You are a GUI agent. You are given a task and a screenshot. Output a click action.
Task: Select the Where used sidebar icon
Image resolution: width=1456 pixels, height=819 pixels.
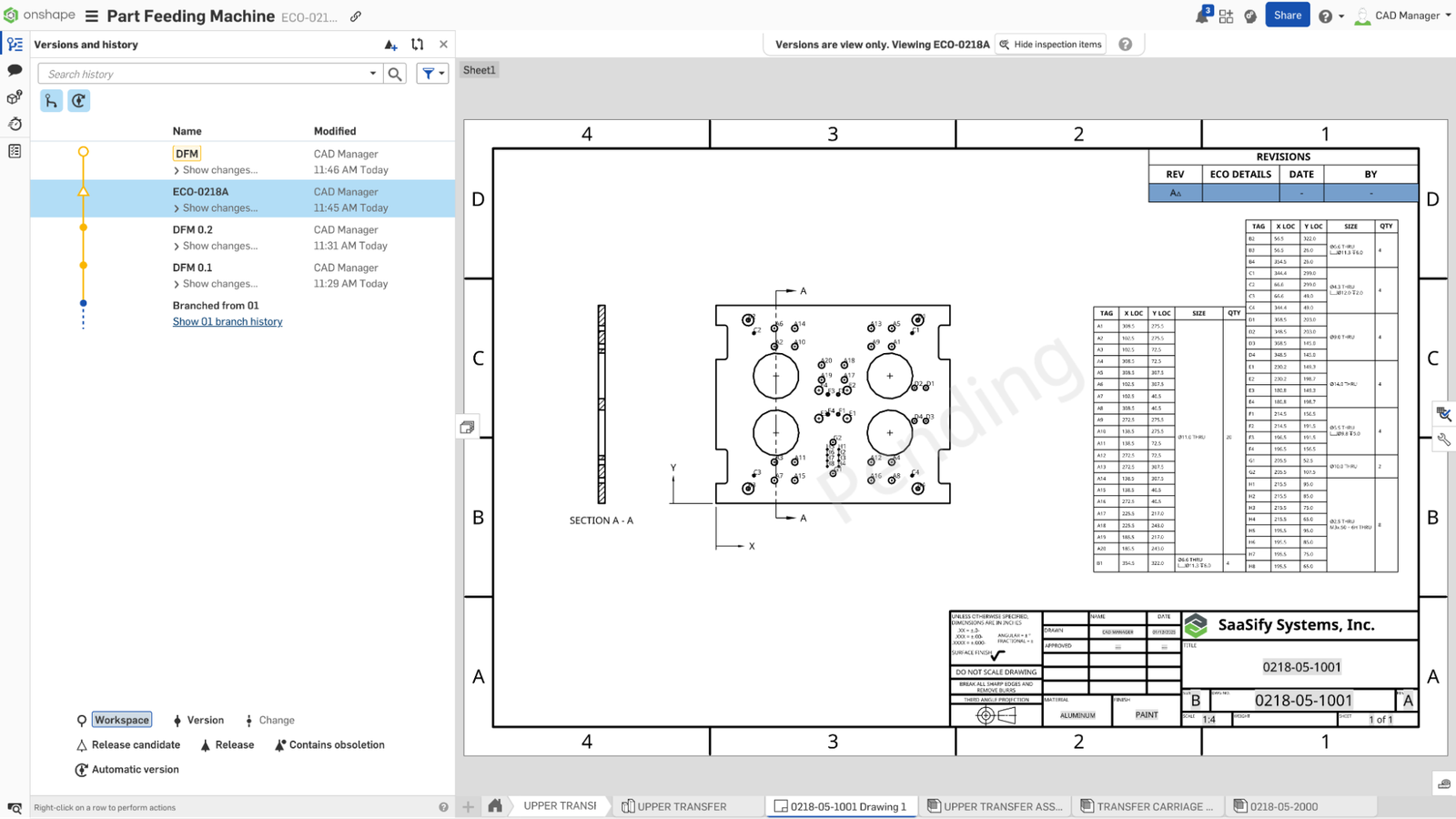(14, 97)
